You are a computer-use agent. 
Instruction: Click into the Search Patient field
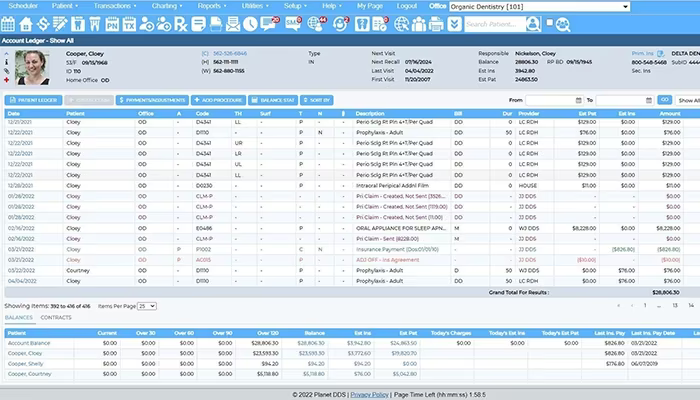(x=495, y=24)
